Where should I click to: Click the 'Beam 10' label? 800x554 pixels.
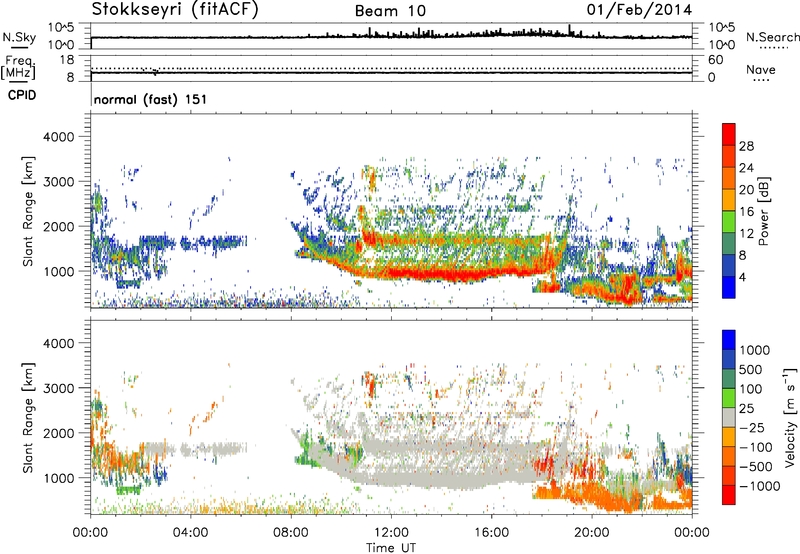click(390, 11)
